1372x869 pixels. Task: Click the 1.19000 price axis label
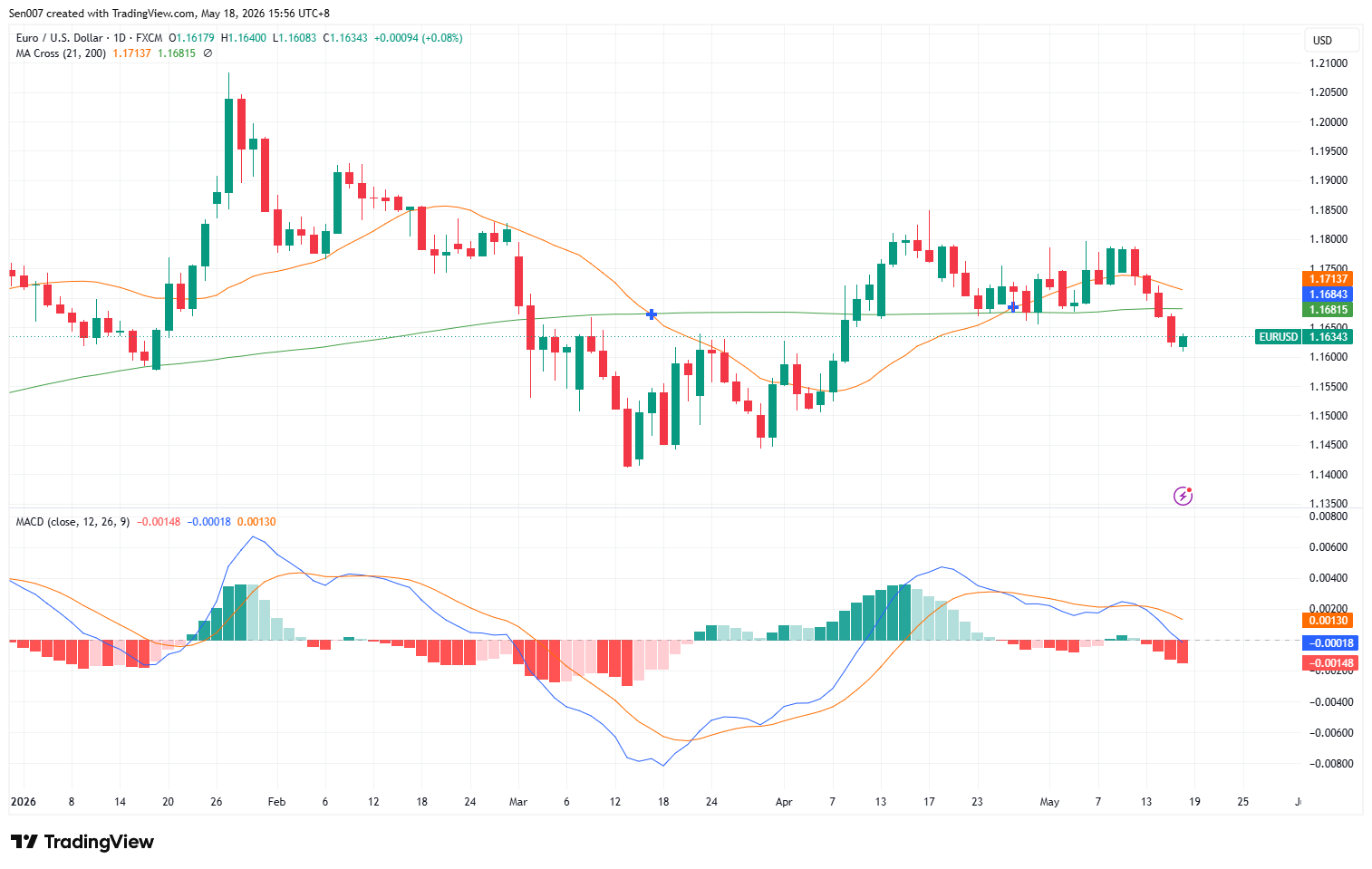coord(1329,180)
